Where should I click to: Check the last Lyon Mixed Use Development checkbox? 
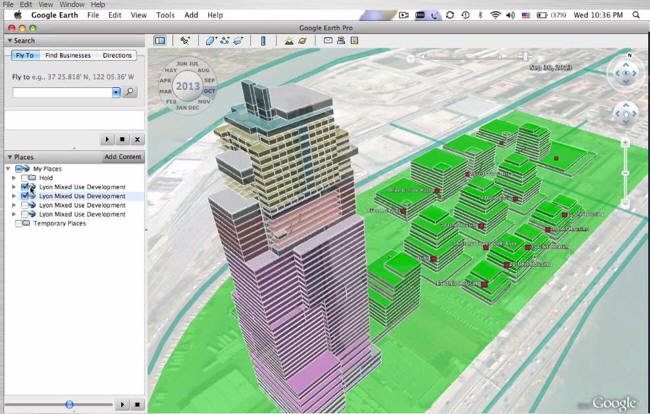tap(24, 214)
